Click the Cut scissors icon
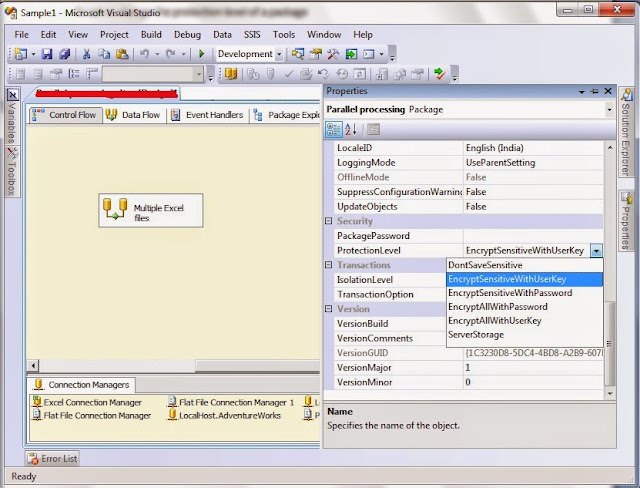This screenshot has height=488, width=640. pyautogui.click(x=87, y=54)
